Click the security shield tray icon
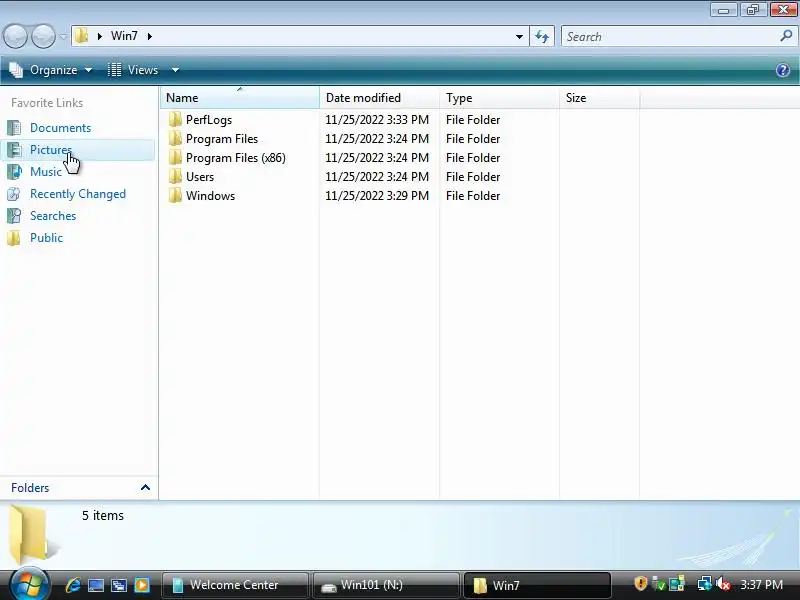The image size is (800, 600). coord(640,583)
